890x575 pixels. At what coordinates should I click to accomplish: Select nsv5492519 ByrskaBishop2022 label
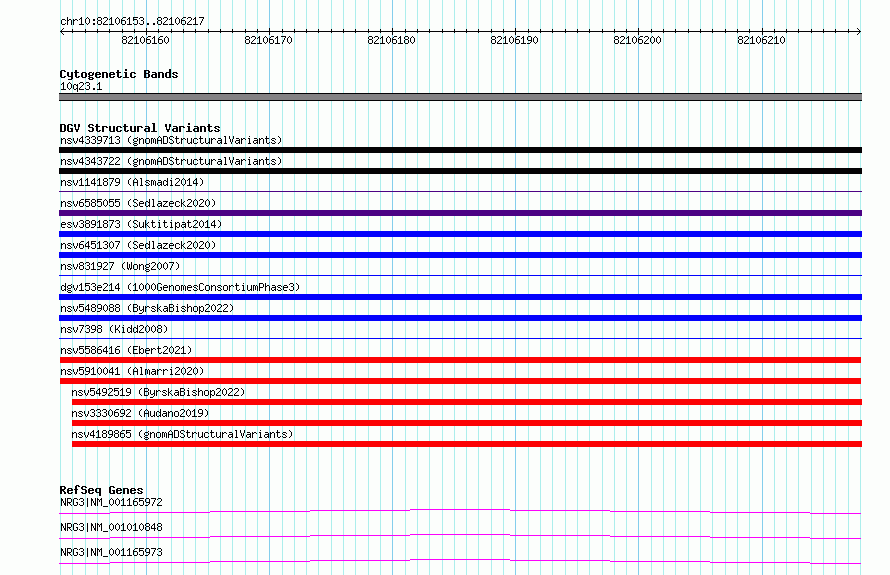point(158,392)
